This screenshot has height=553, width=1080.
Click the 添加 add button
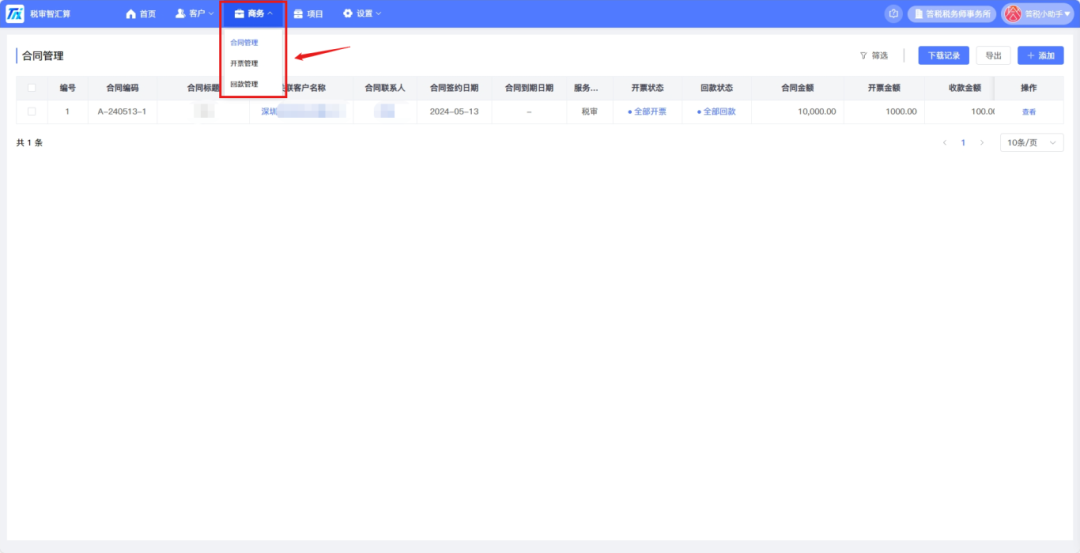[x=1041, y=56]
